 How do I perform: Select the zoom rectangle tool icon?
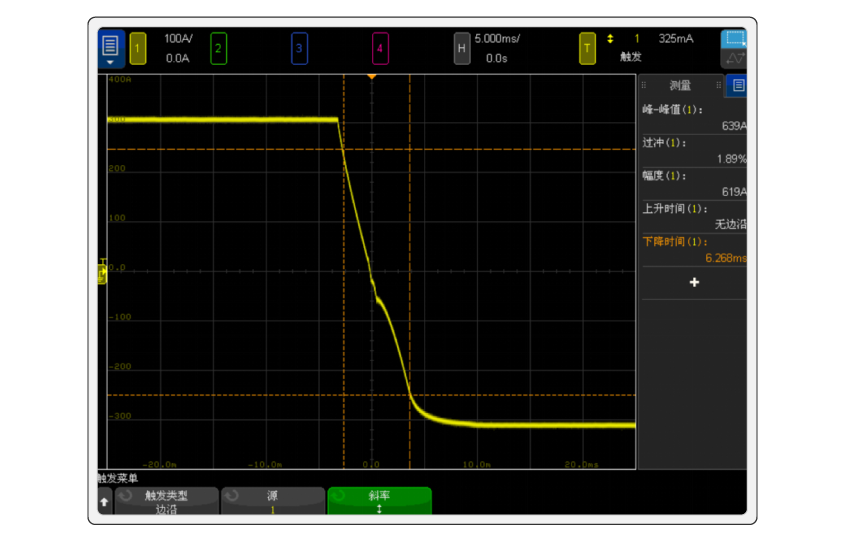[x=734, y=39]
